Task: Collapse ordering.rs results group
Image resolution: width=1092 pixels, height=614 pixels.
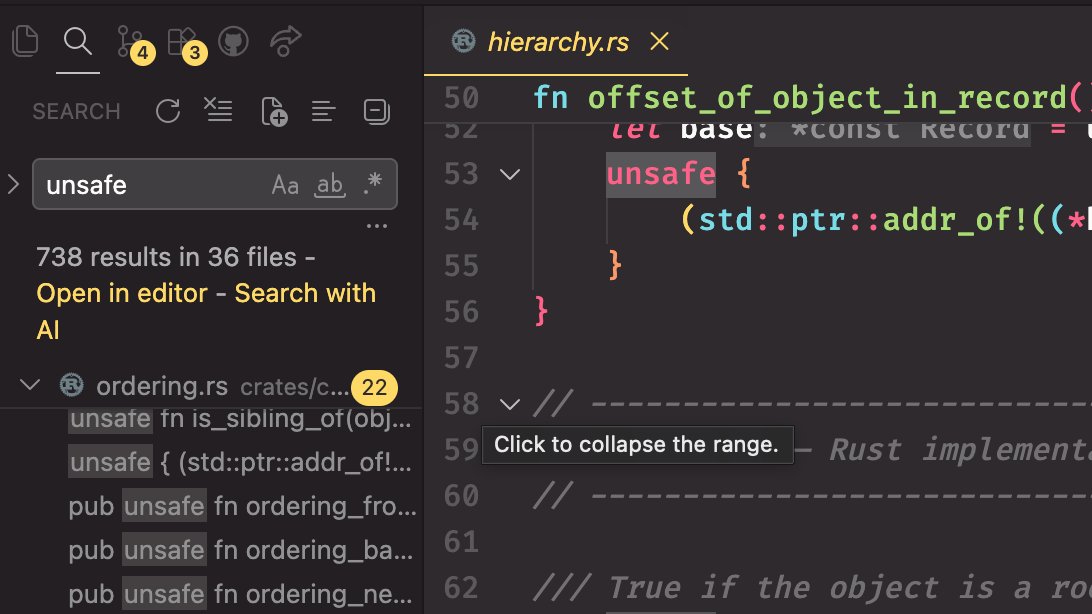Action: pyautogui.click(x=29, y=385)
